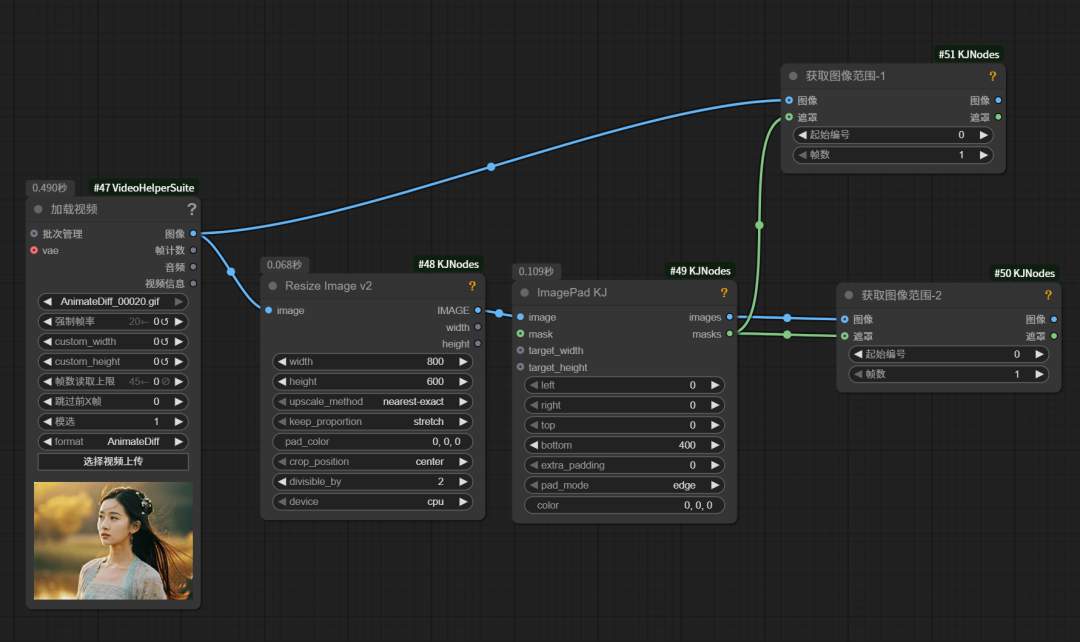Click the right arrow of the width field
The width and height of the screenshot is (1080, 642).
coord(463,362)
